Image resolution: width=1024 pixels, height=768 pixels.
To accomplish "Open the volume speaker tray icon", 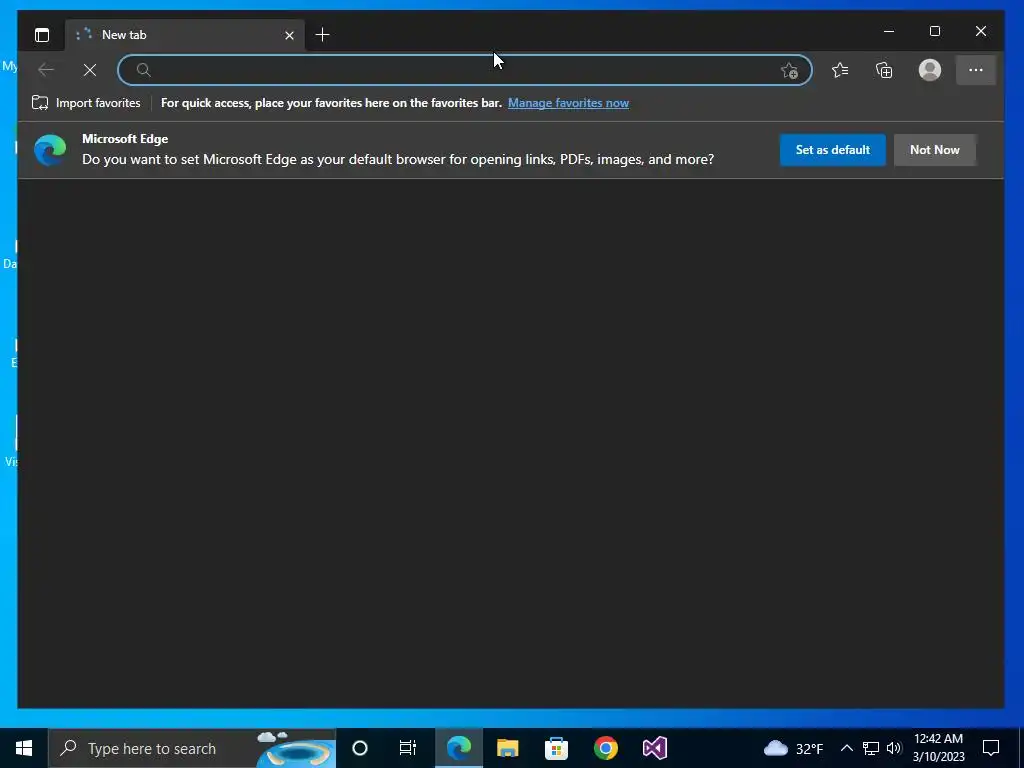I will (894, 748).
